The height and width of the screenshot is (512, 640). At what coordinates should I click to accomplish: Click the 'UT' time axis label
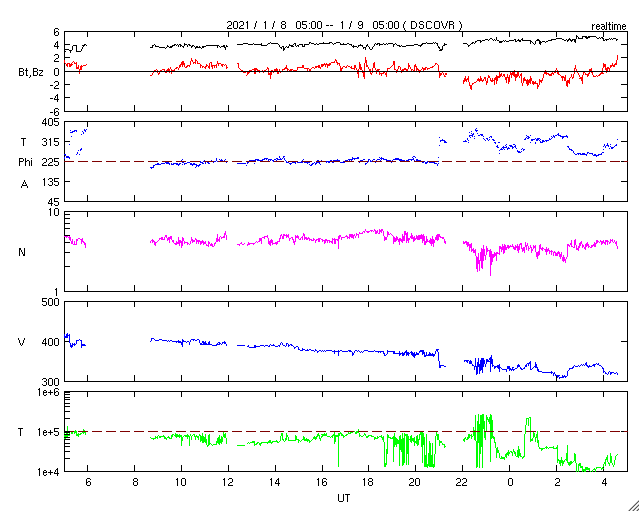coord(344,498)
